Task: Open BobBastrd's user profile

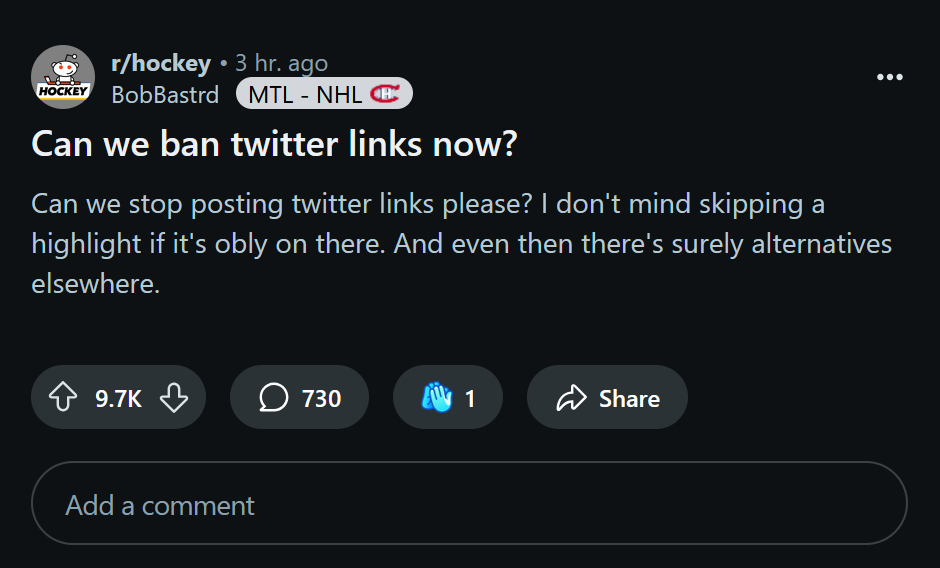Action: tap(165, 95)
